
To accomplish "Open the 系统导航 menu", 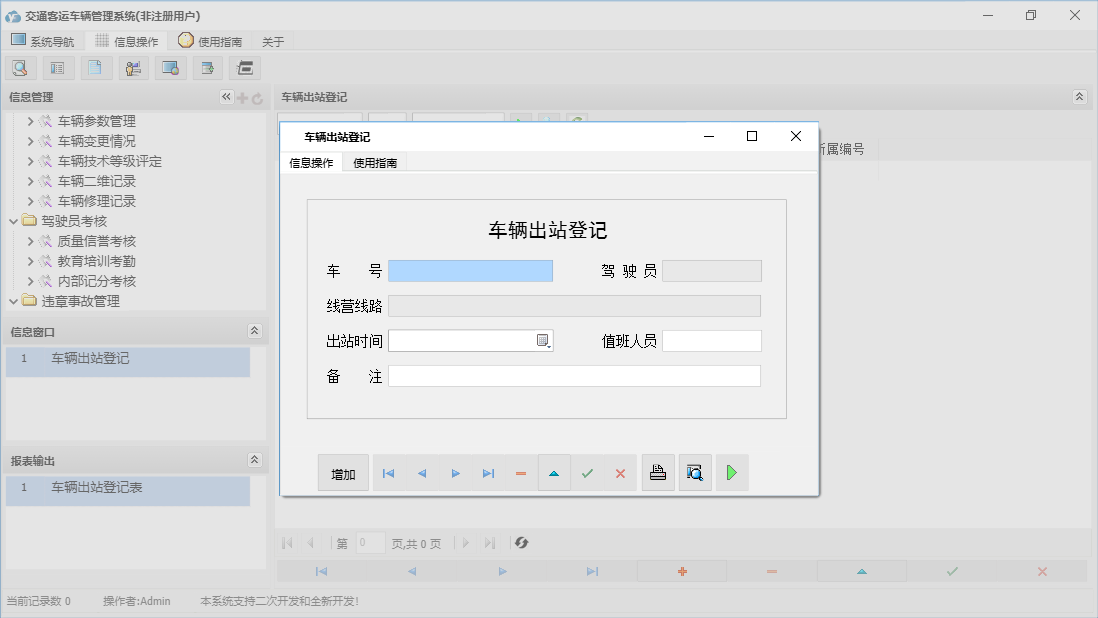I will (x=44, y=40).
